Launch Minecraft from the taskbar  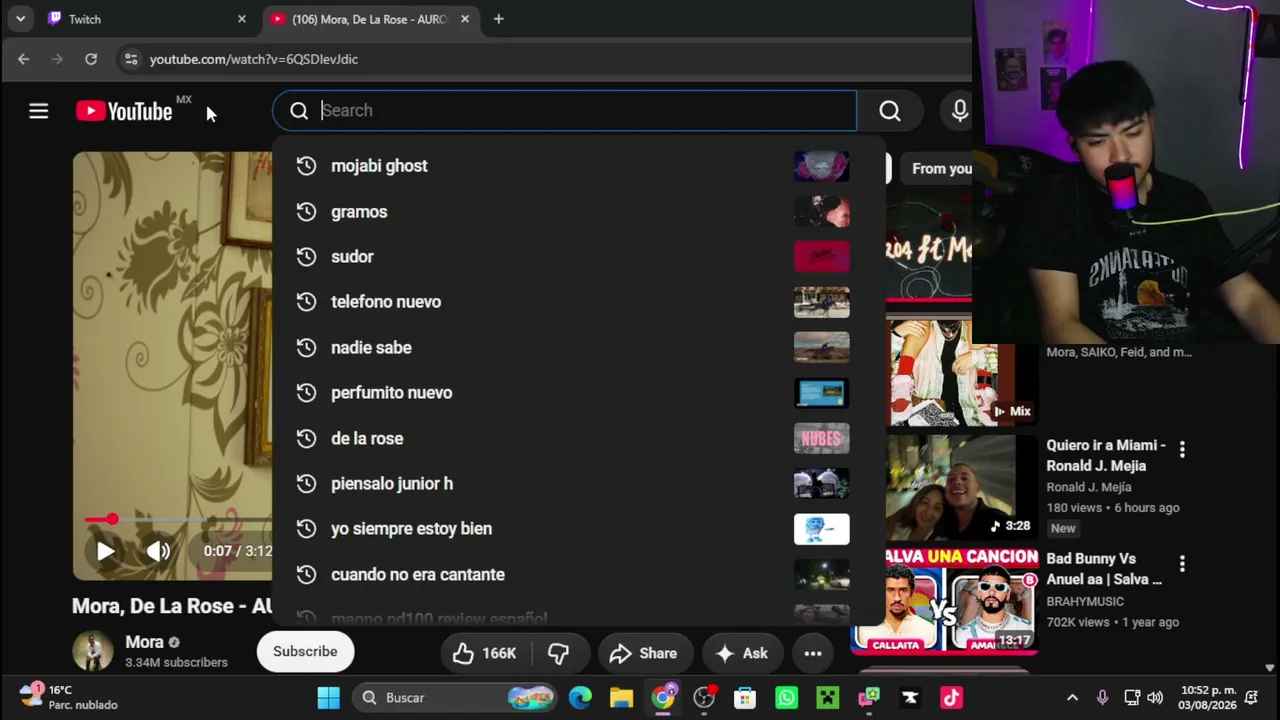827,698
